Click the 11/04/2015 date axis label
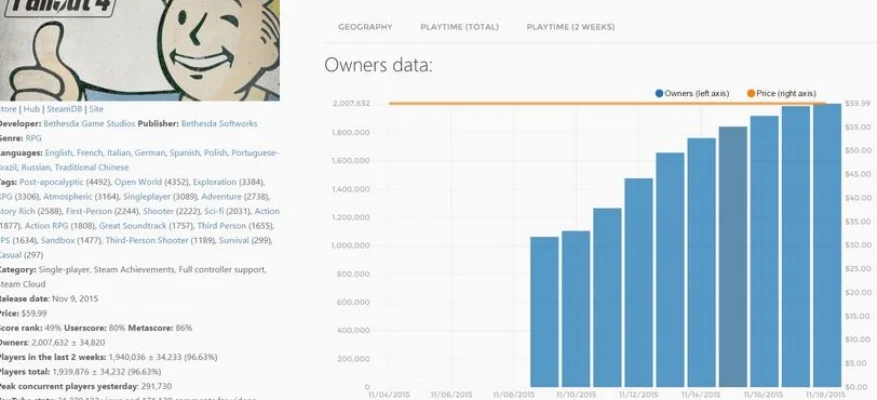877x400 pixels. [x=389, y=395]
